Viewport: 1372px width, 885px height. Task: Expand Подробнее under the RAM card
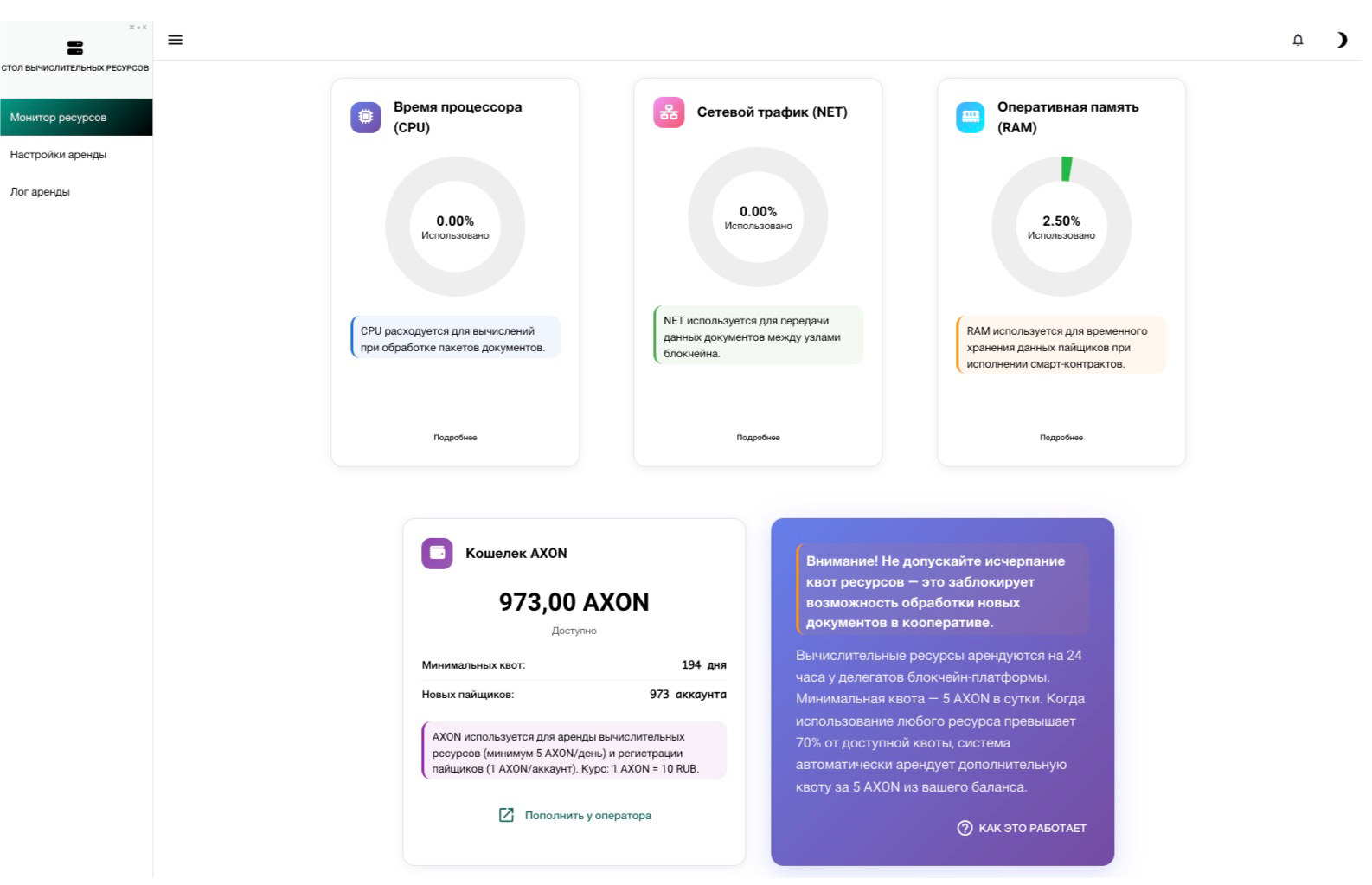(1061, 438)
